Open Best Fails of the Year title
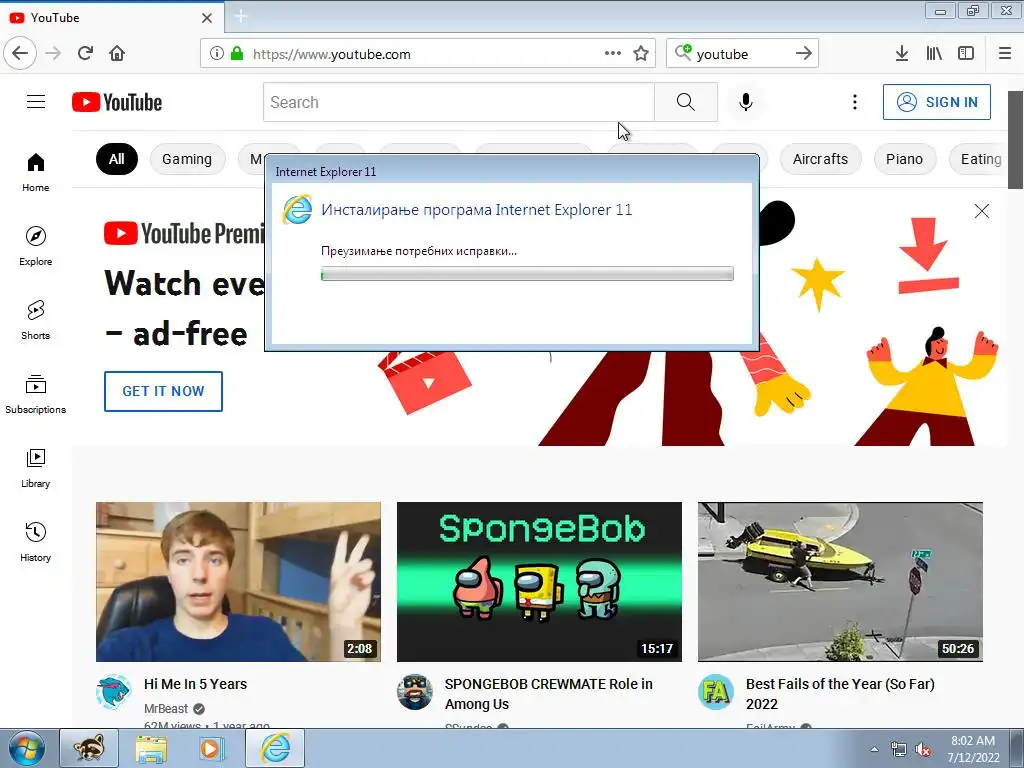Image resolution: width=1024 pixels, height=768 pixels. [840, 694]
